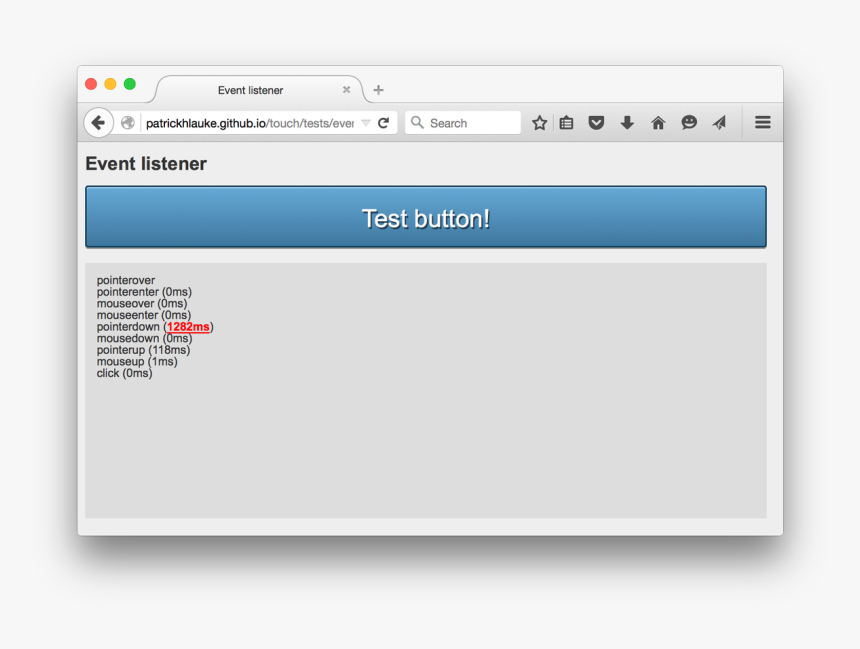Open a new tab with the plus
The height and width of the screenshot is (649, 860).
(x=377, y=90)
